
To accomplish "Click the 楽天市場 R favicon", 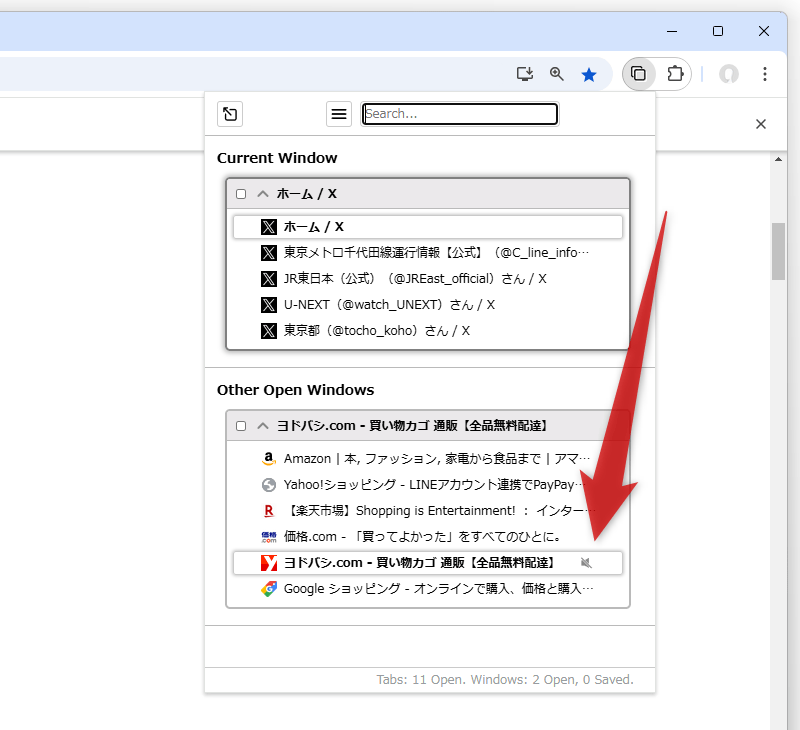I will pyautogui.click(x=269, y=511).
